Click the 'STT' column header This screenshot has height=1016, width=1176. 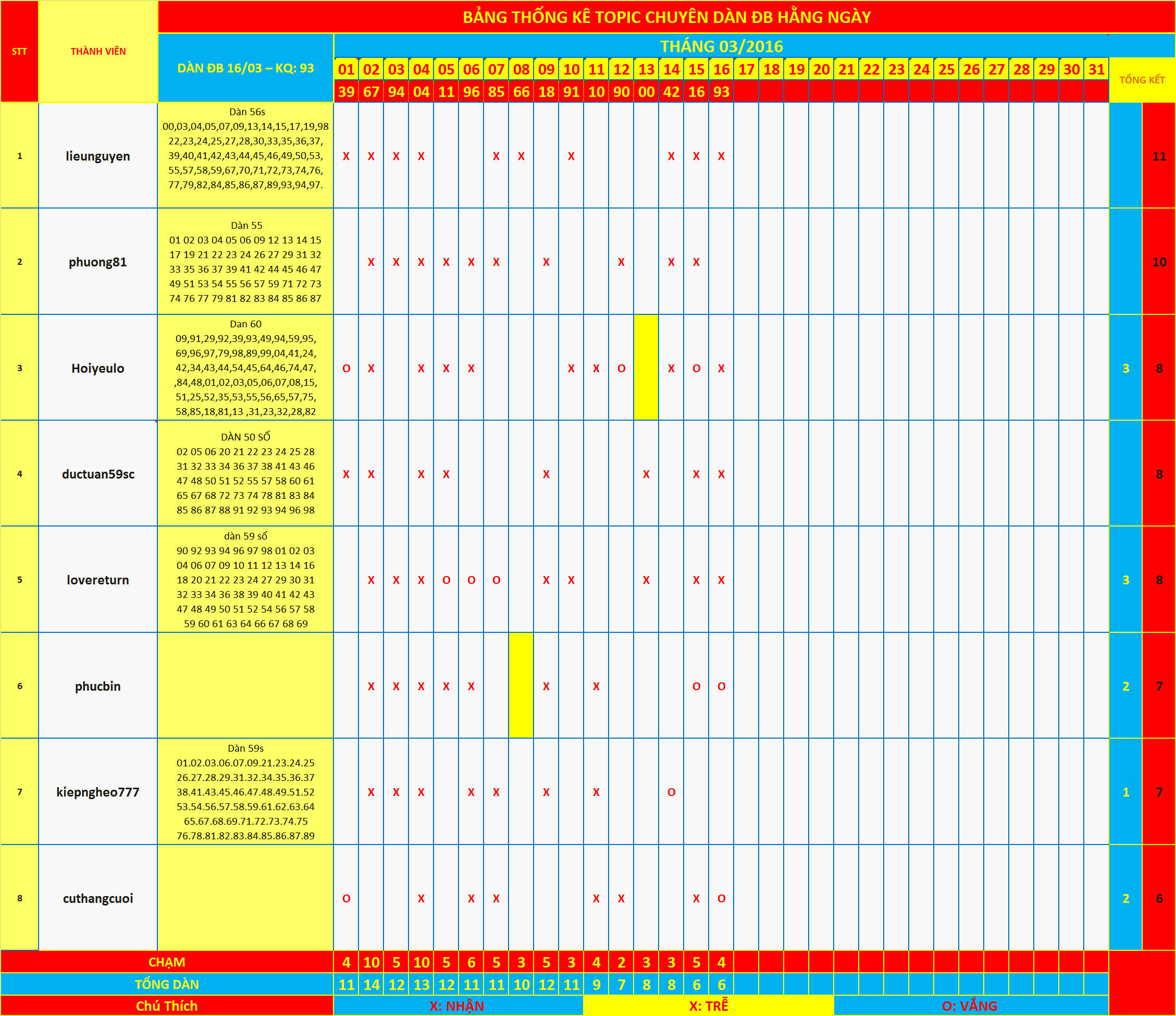(19, 51)
